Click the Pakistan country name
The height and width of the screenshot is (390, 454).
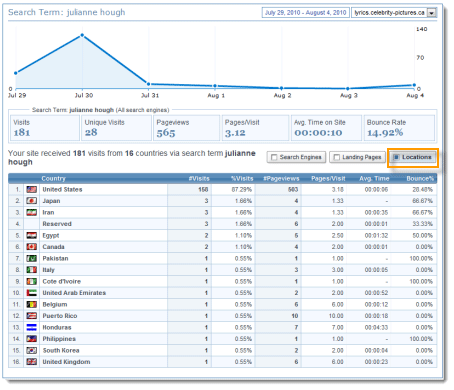pos(55,259)
